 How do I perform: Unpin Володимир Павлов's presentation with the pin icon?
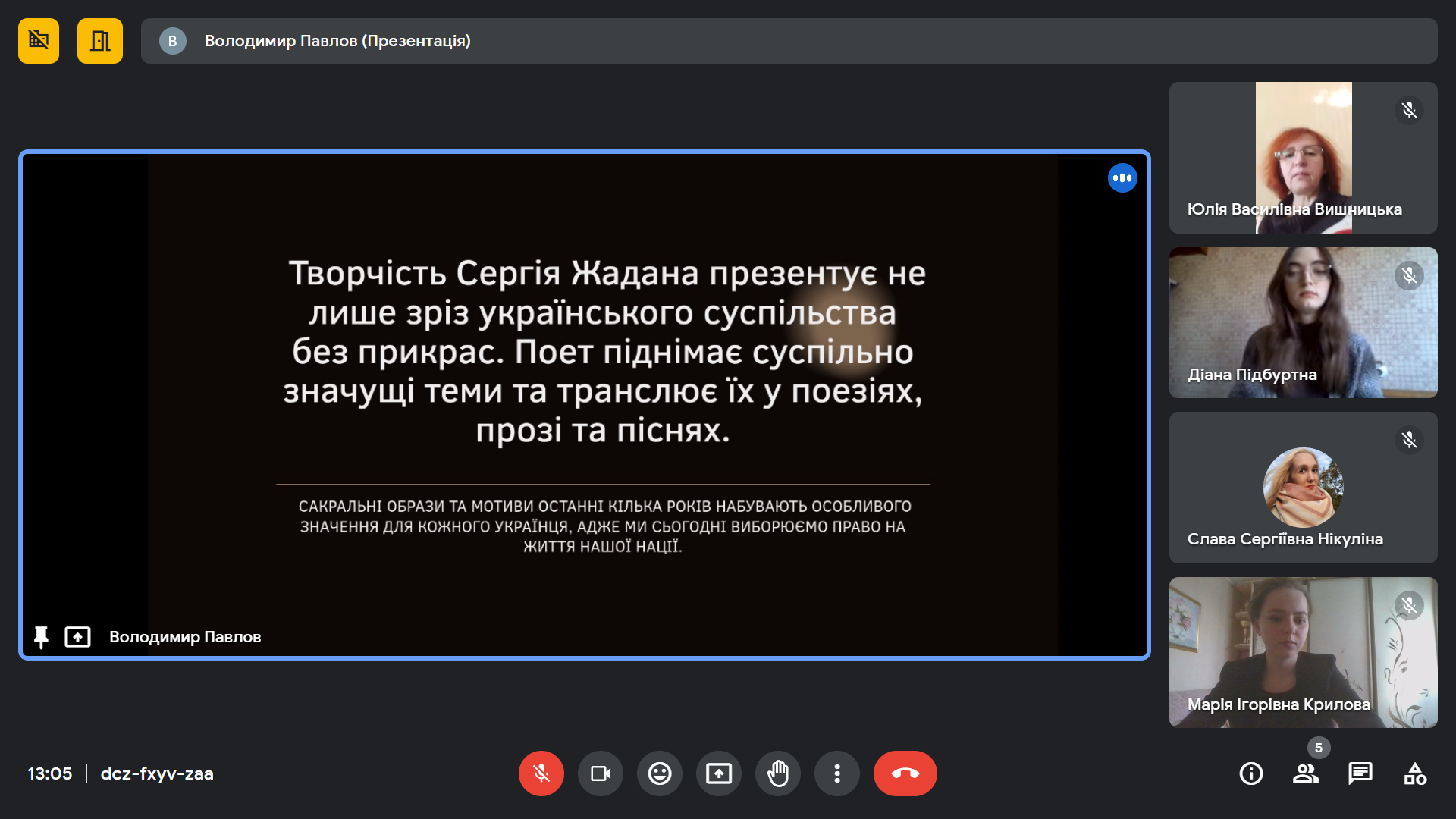point(41,637)
